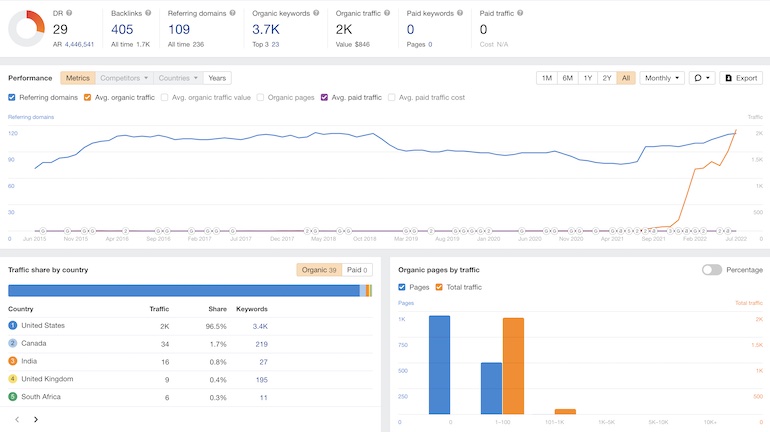
Task: Enable Avg. organic traffic value checkbox
Action: pyautogui.click(x=165, y=97)
